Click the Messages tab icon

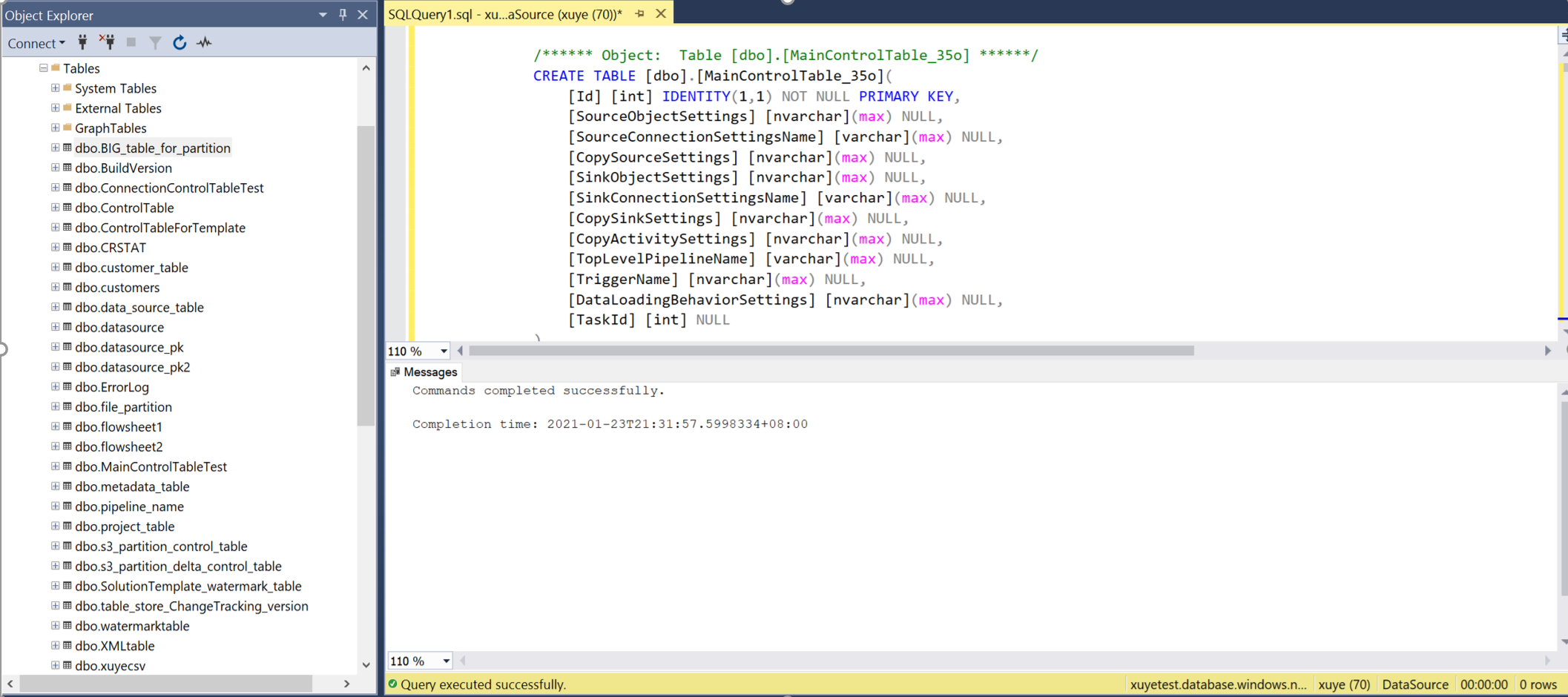click(394, 371)
